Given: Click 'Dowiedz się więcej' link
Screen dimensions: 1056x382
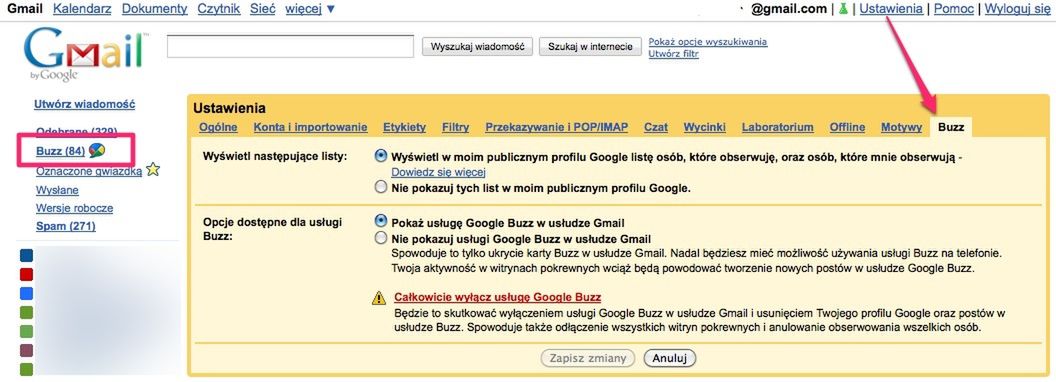Looking at the screenshot, I should (438, 172).
